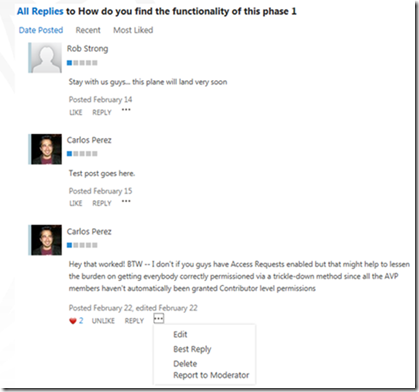This screenshot has width=419, height=392.
Task: Choose Edit from the reply menu
Action: tap(180, 334)
